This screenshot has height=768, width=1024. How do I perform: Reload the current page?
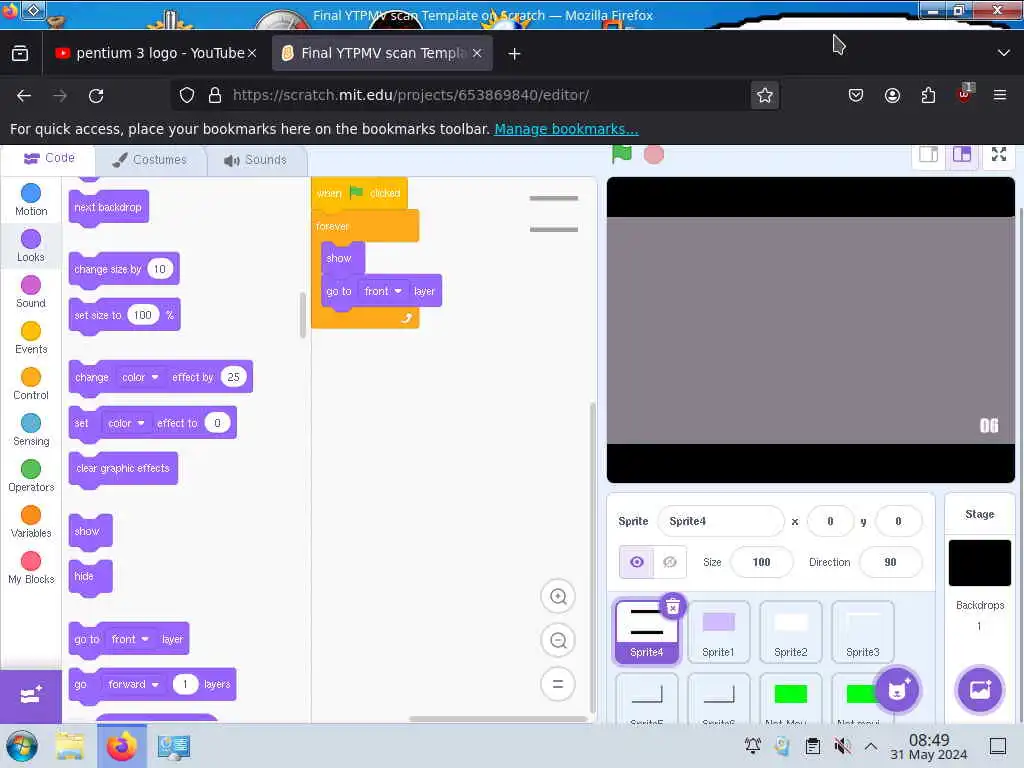click(x=96, y=95)
